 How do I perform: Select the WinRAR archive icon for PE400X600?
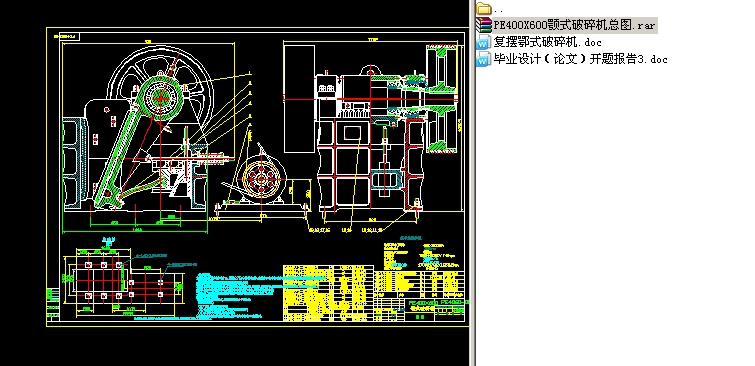pos(483,25)
